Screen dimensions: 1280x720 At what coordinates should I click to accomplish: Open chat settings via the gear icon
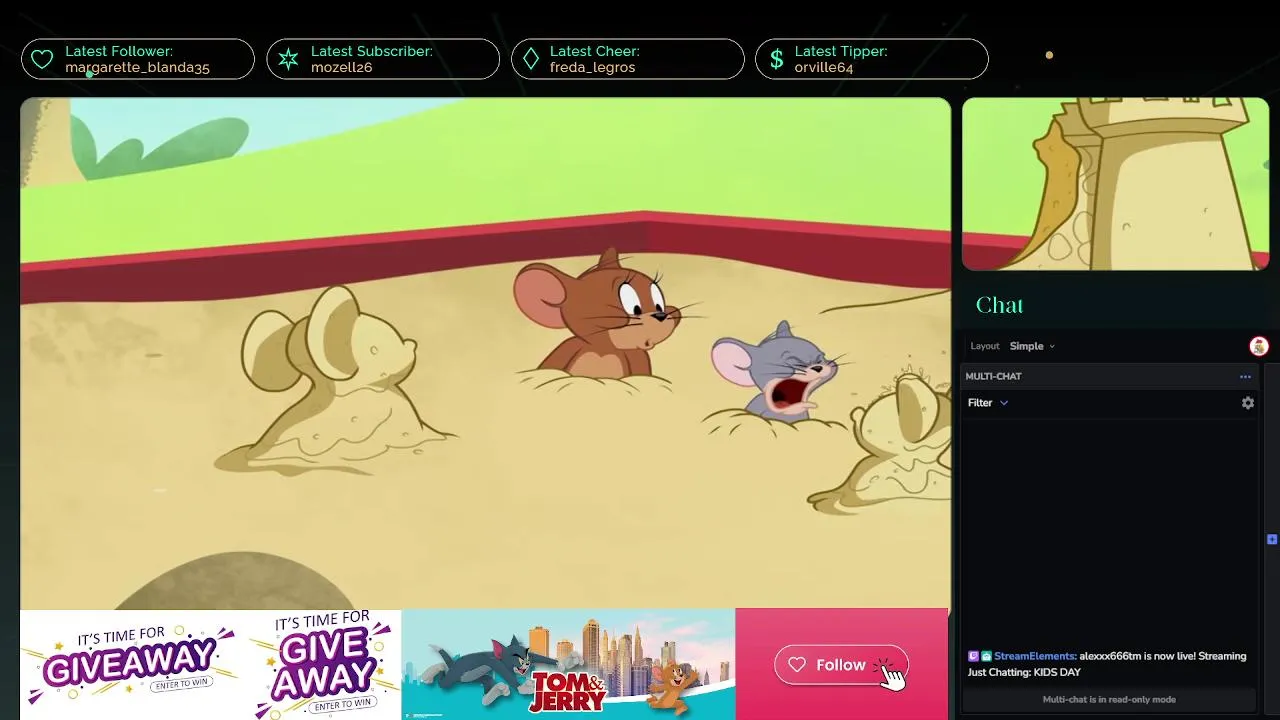tap(1248, 403)
